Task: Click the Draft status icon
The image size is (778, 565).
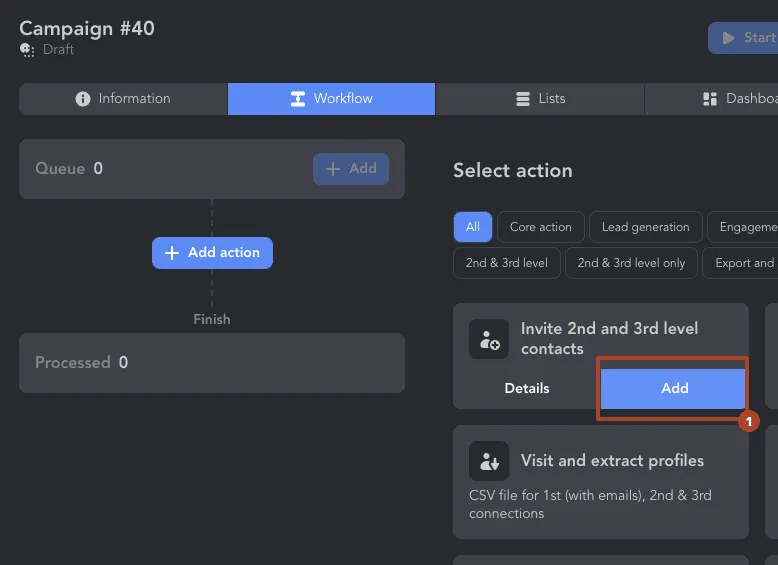Action: pyautogui.click(x=27, y=50)
